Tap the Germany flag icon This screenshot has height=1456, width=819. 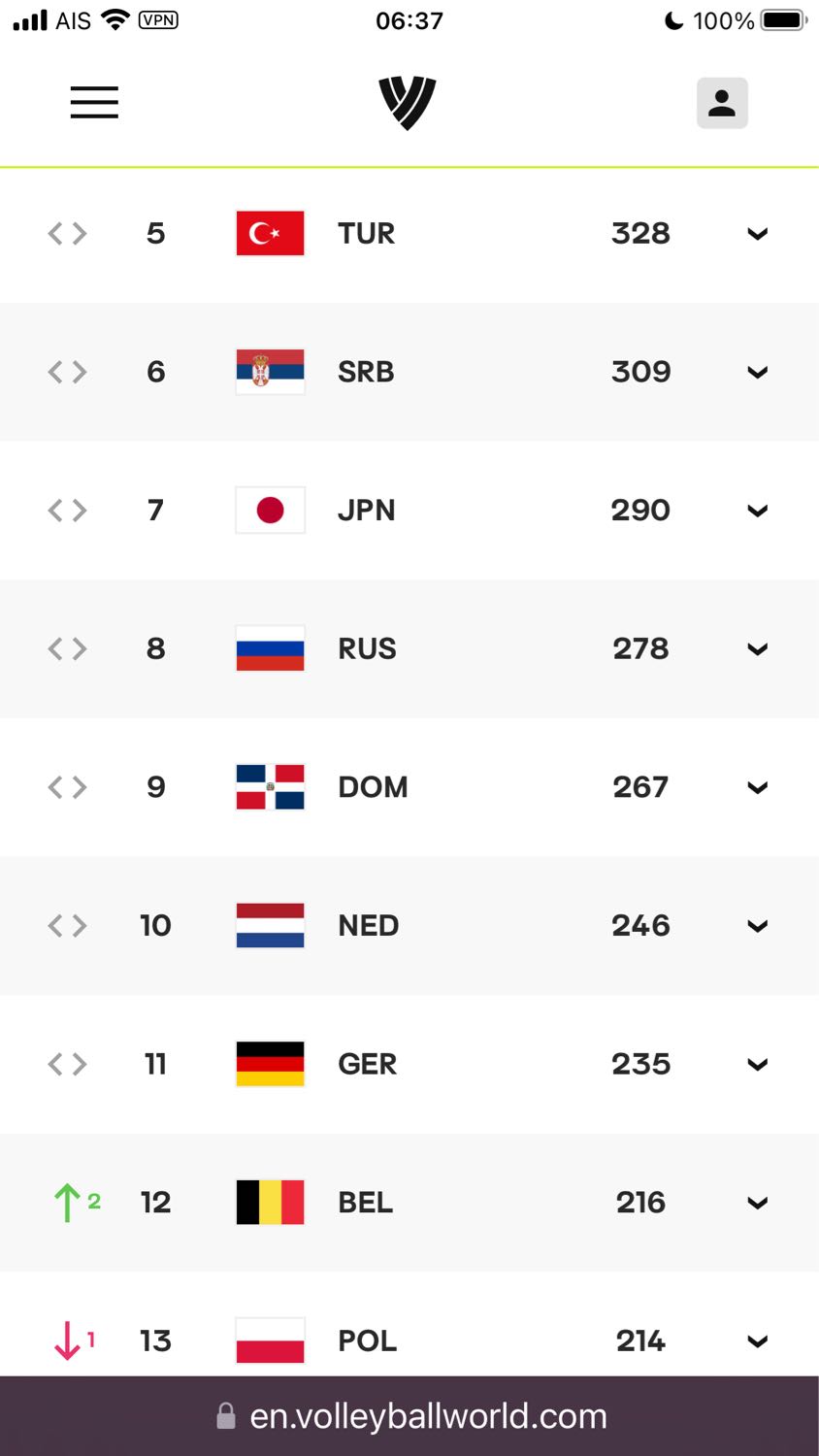[x=271, y=1064]
